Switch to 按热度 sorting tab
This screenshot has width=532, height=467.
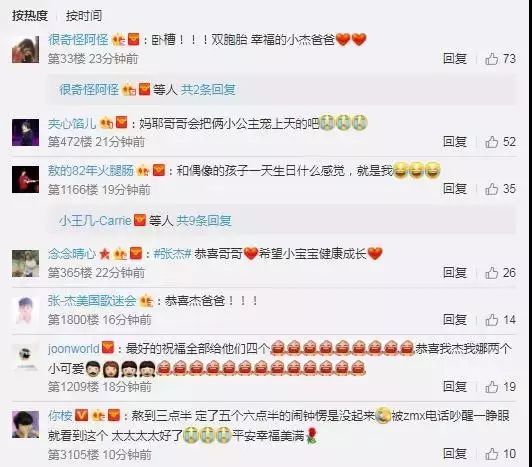click(x=30, y=15)
